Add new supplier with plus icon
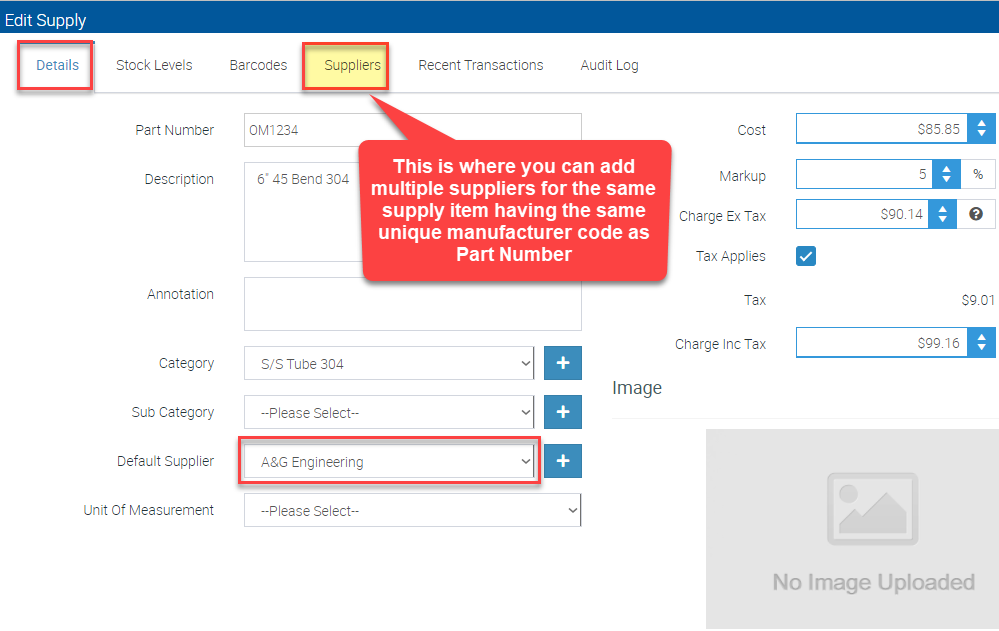The height and width of the screenshot is (631, 999). coord(562,461)
